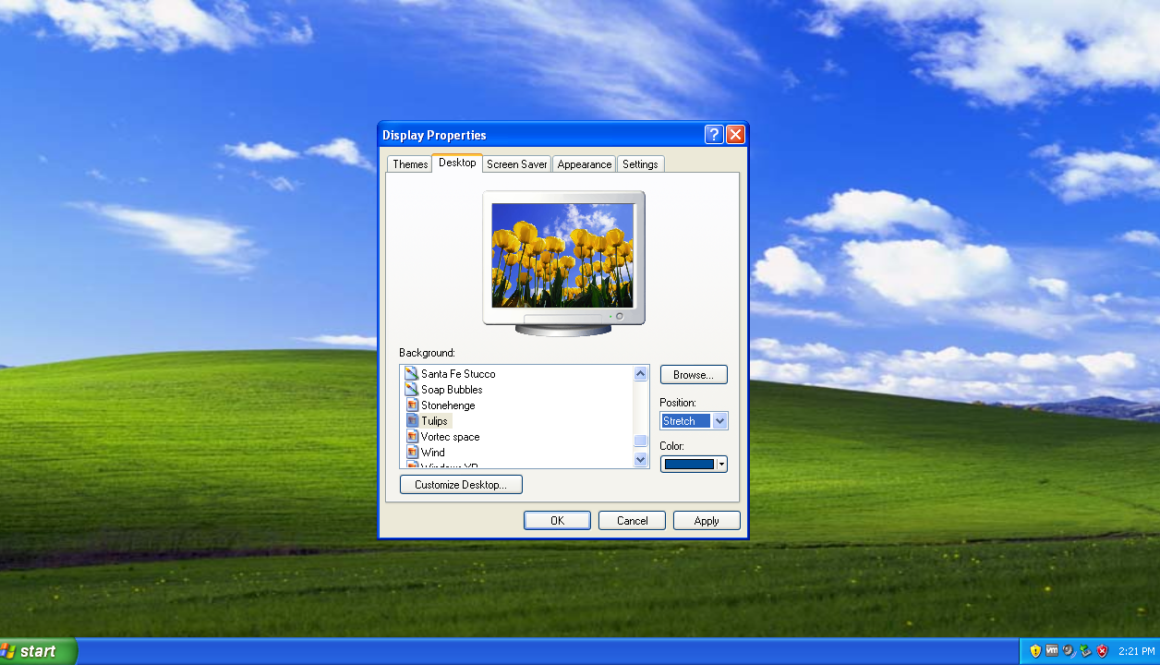The image size is (1160, 665).
Task: Click the Santa Fe Stucco file icon
Action: [x=411, y=374]
